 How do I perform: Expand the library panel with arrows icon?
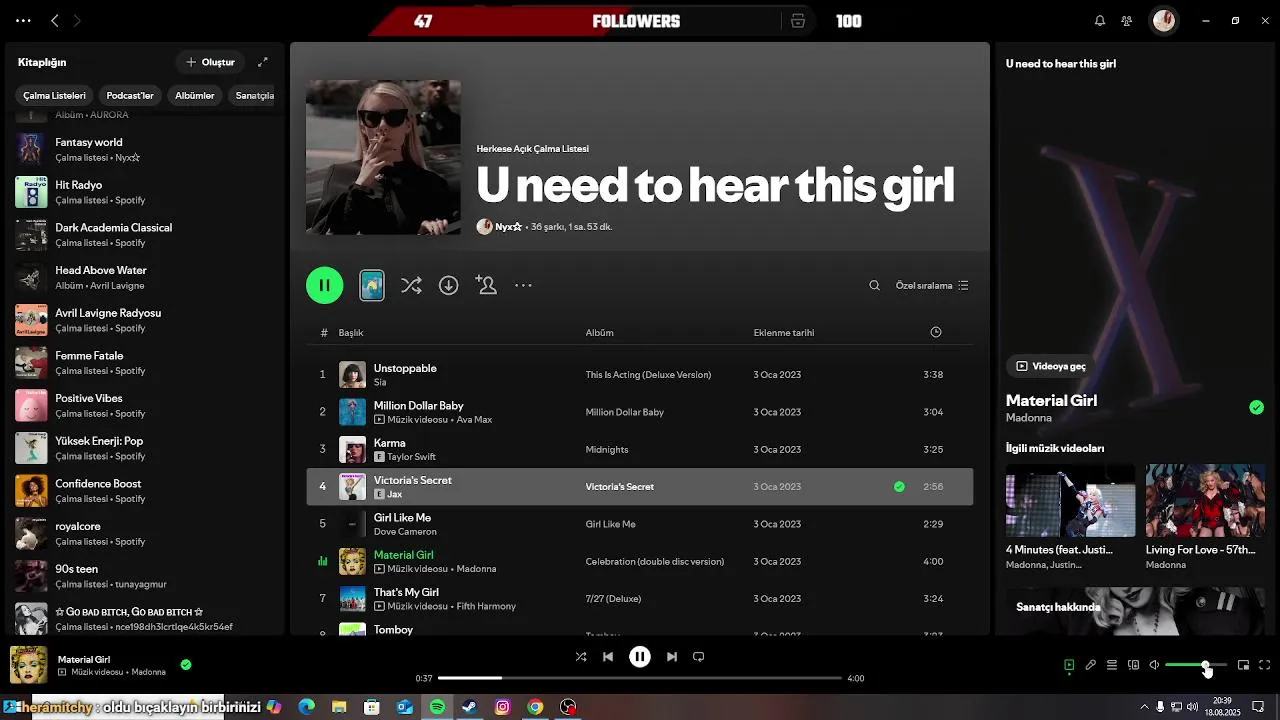263,62
